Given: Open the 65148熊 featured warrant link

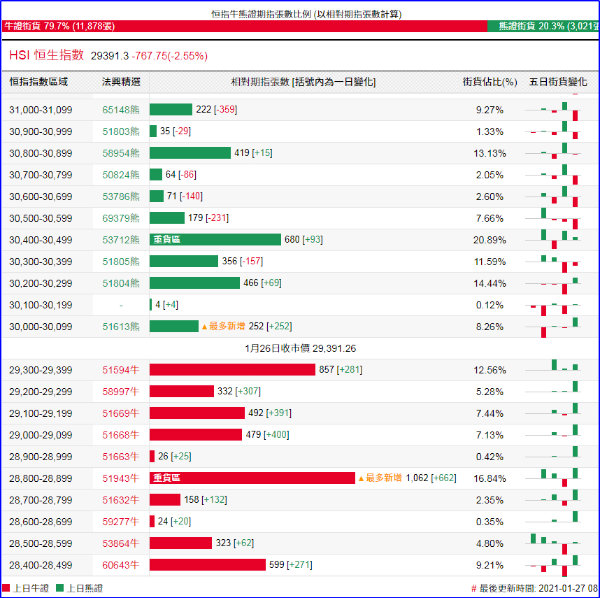Looking at the screenshot, I should pyautogui.click(x=121, y=110).
